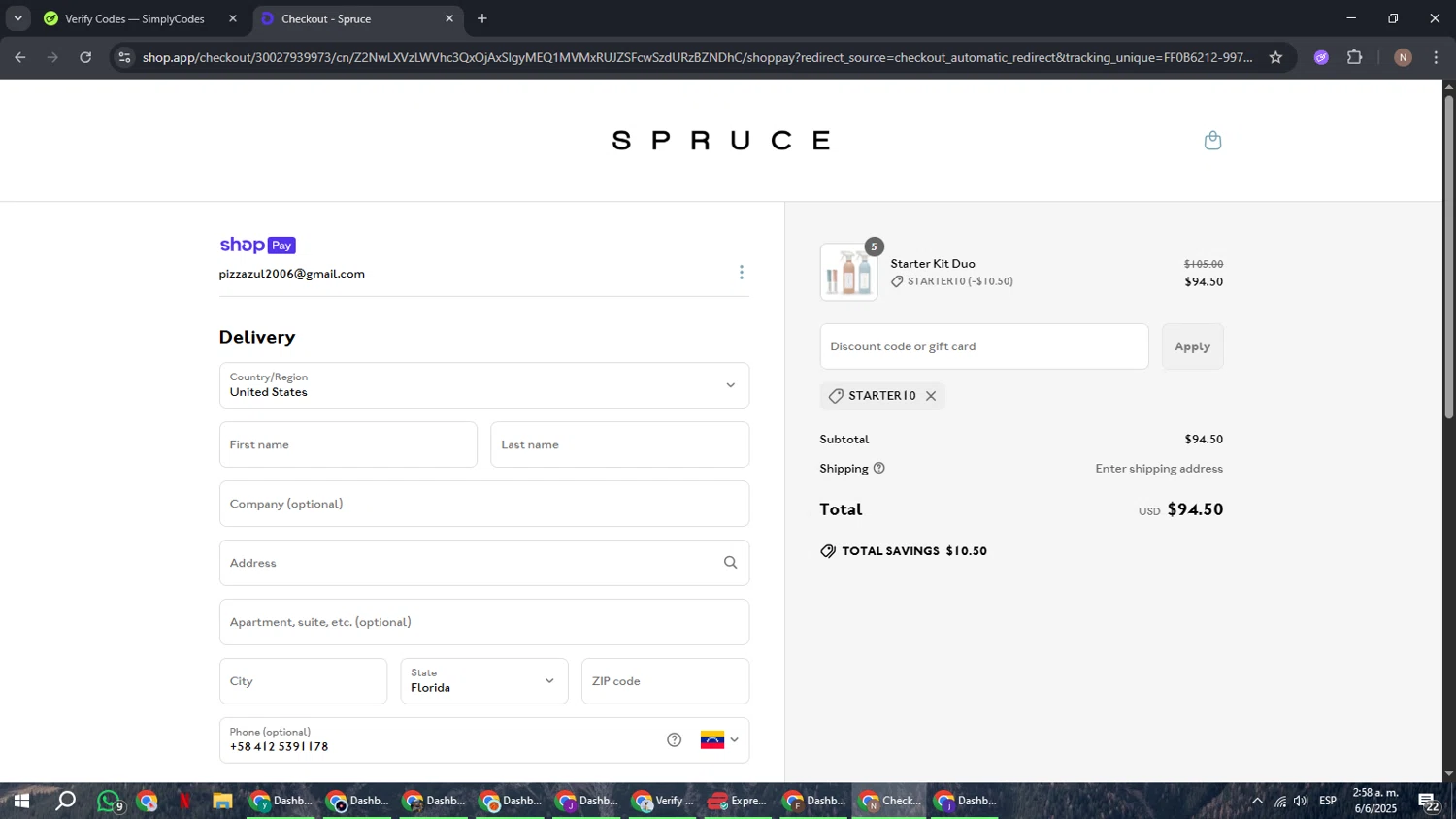
Task: Open Netflix from the taskbar
Action: tap(184, 801)
